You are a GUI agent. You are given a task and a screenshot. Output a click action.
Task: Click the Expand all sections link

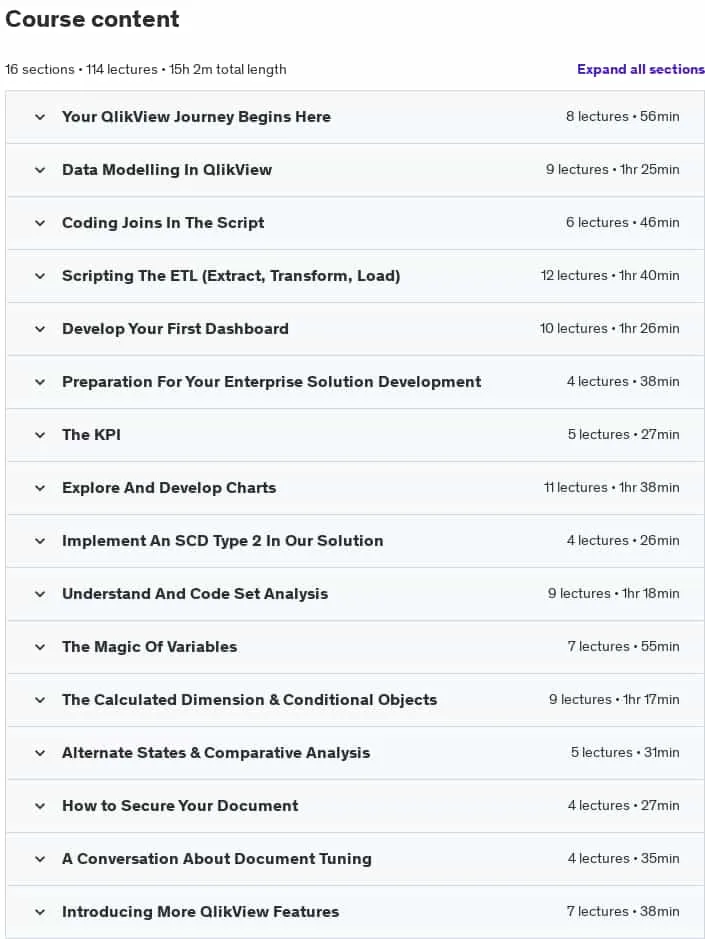(640, 69)
